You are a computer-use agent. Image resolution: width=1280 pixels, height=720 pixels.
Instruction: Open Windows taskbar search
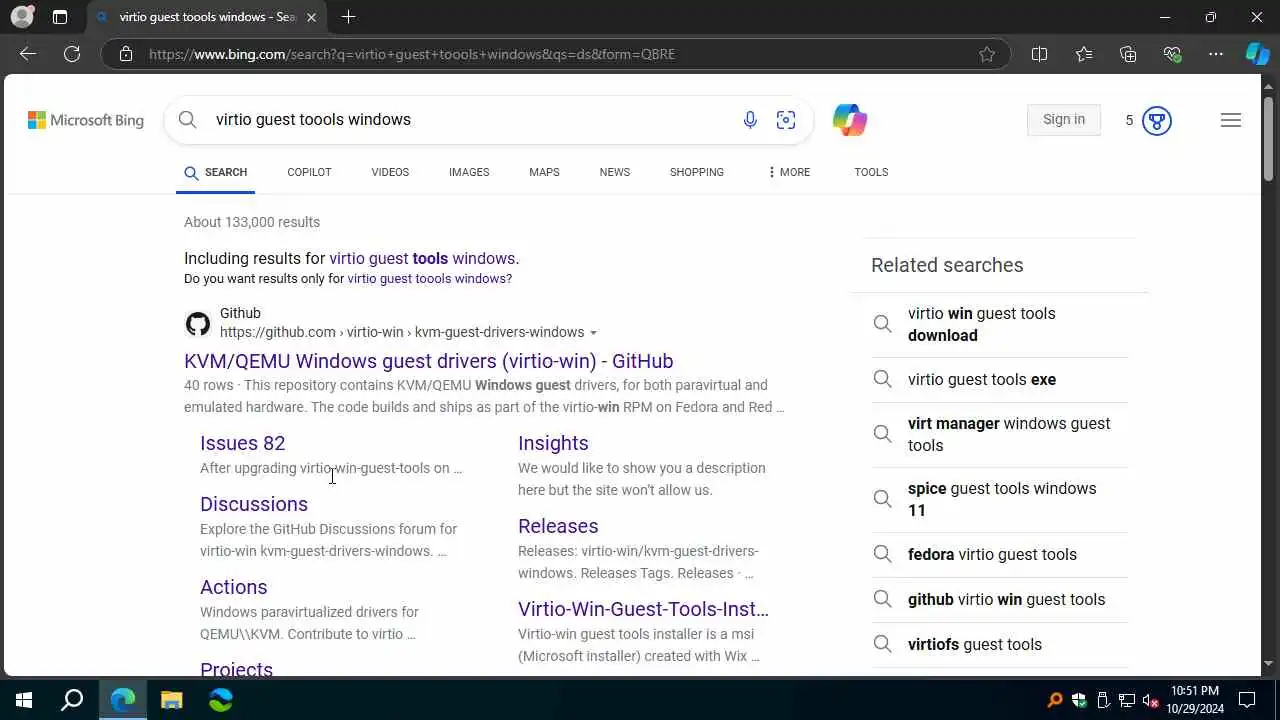[72, 700]
